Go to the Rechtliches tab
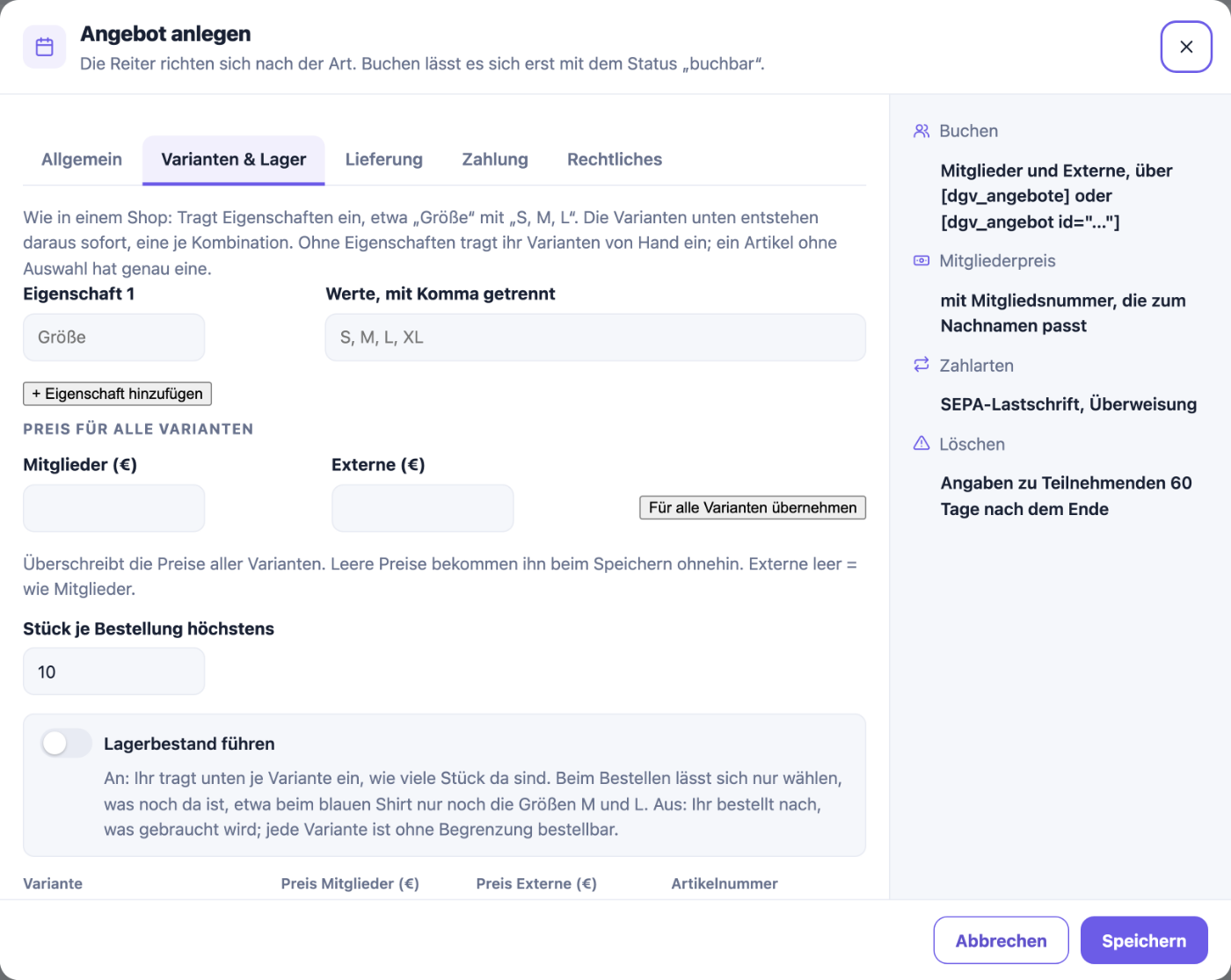1231x980 pixels. [615, 160]
